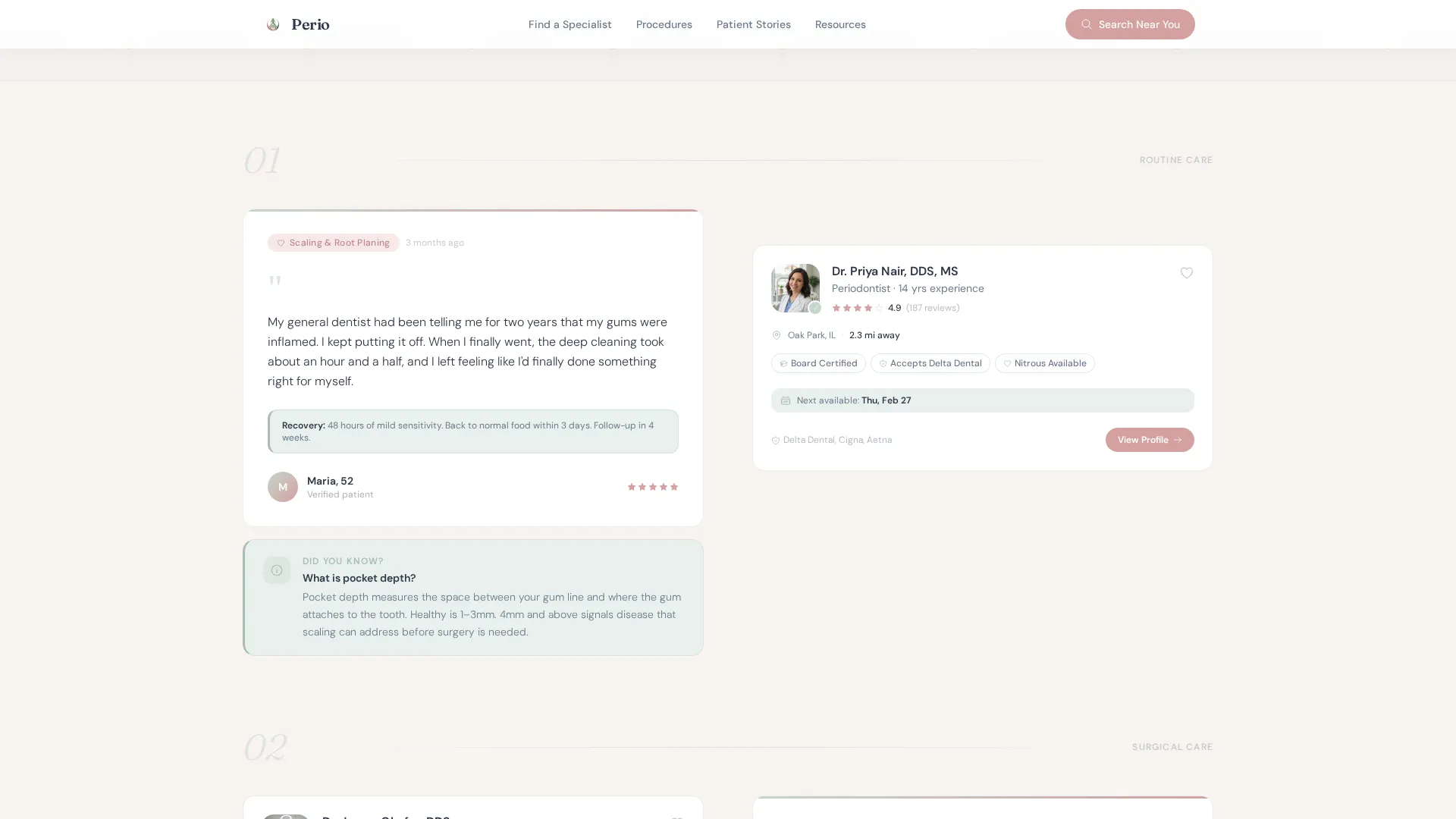Viewport: 1456px width, 819px height.
Task: Select the Board Certified badge
Action: [817, 363]
